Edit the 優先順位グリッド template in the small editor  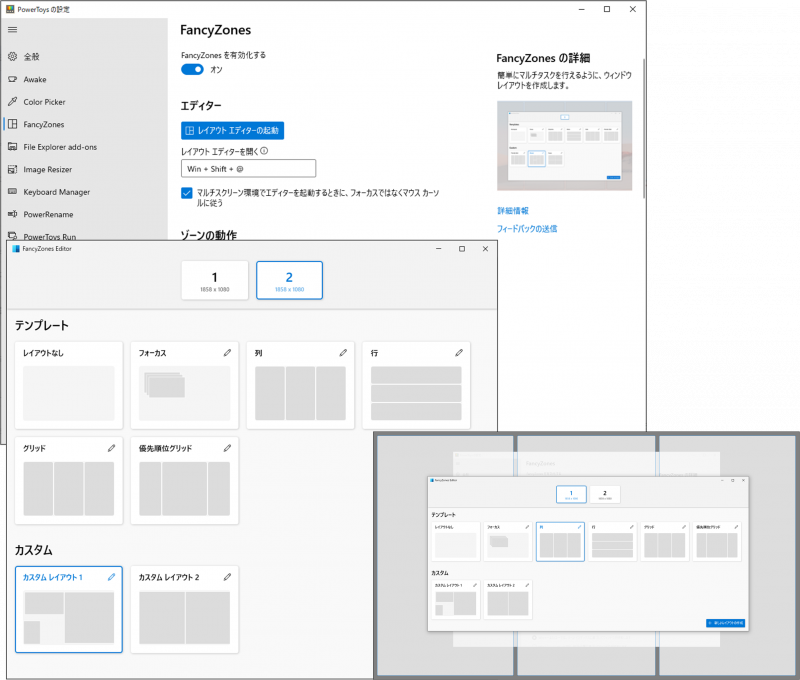(736, 527)
